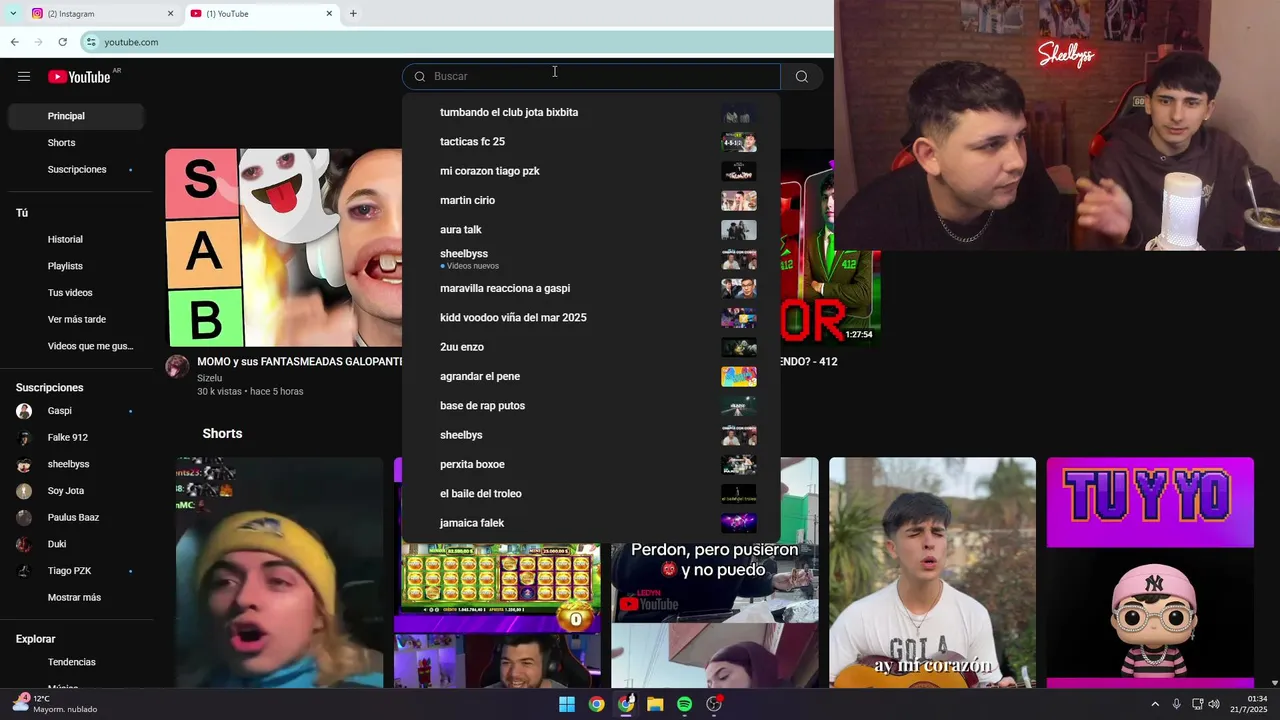Open Playlists in the sidebar
This screenshot has width=1280, height=720.
pos(76,266)
